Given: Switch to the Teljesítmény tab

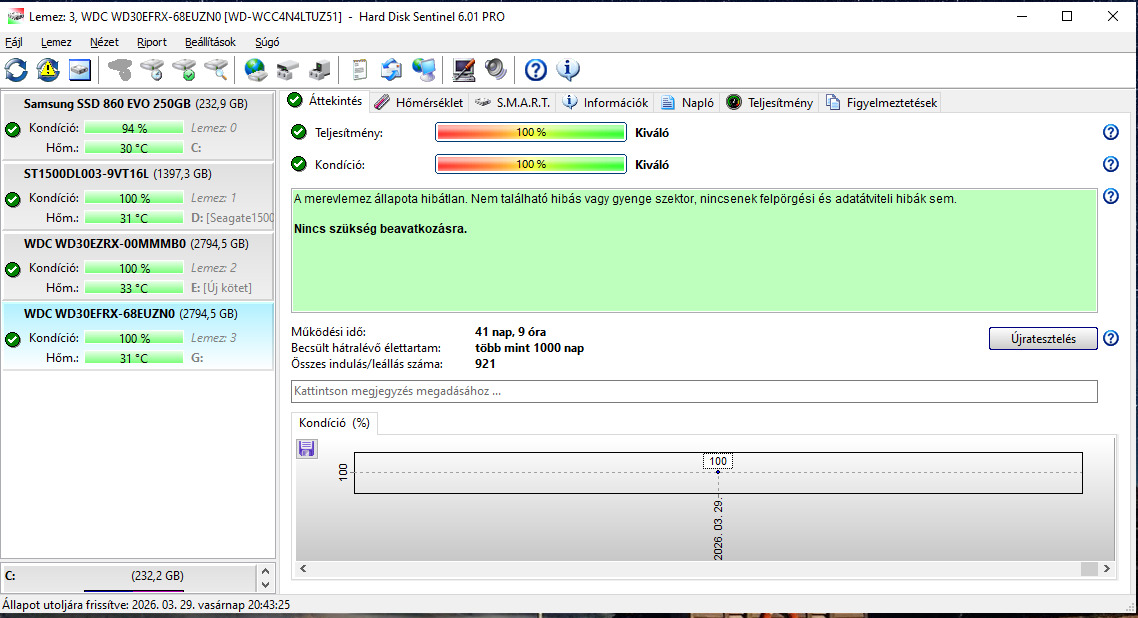Looking at the screenshot, I should tap(770, 103).
